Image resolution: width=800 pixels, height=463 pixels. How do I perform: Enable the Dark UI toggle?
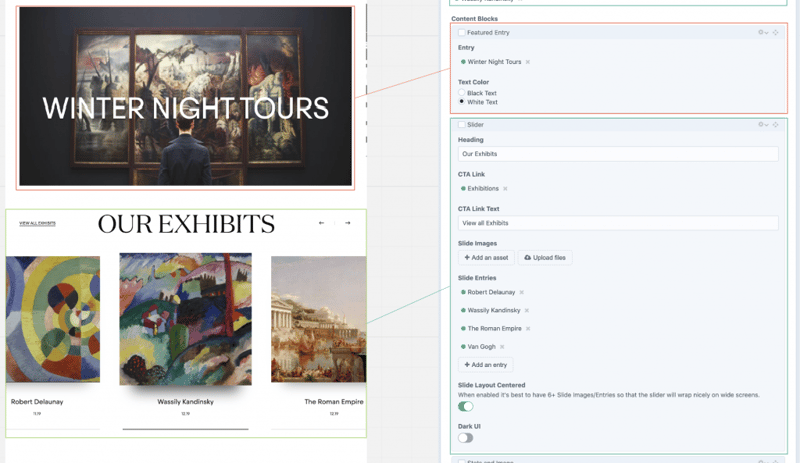466,437
